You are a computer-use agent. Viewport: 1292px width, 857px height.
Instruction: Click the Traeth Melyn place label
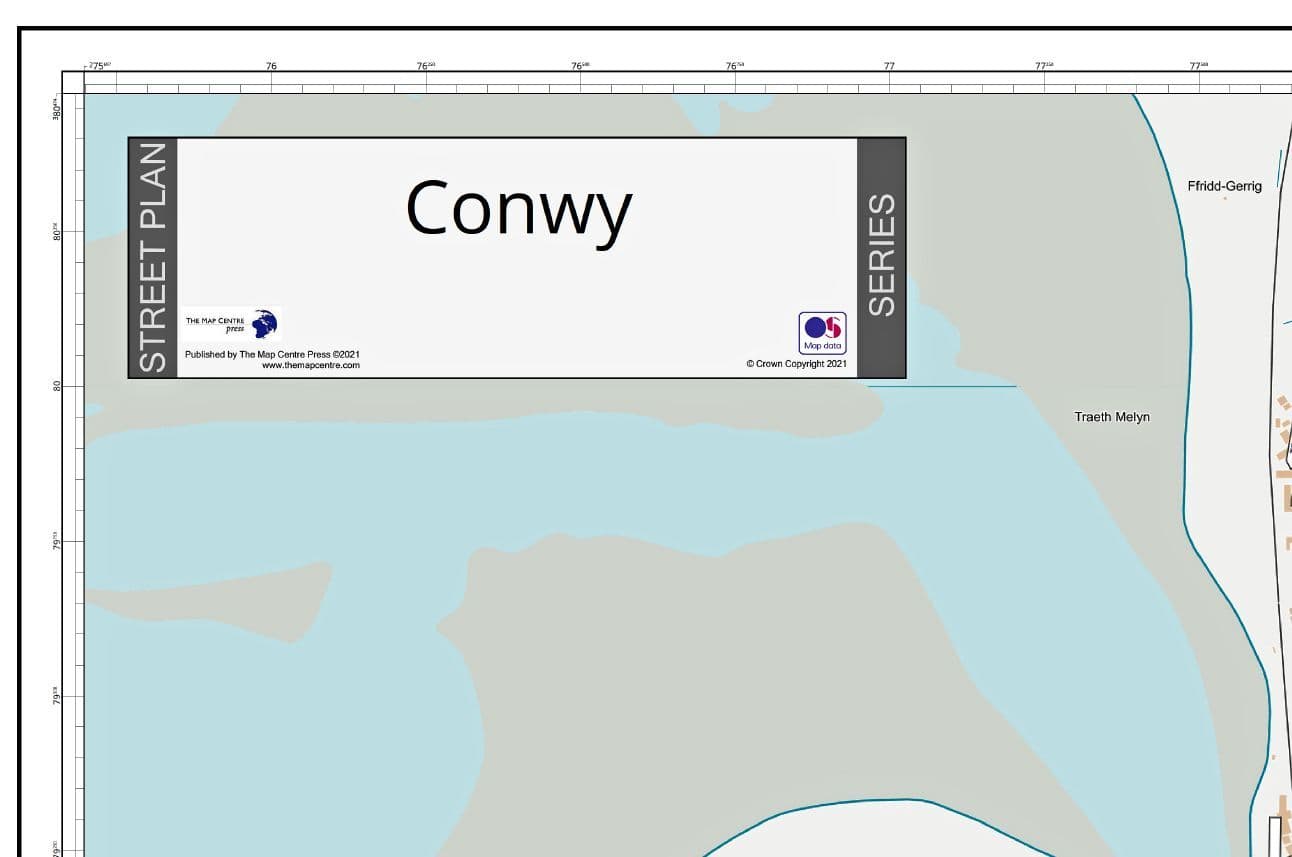coord(1111,417)
